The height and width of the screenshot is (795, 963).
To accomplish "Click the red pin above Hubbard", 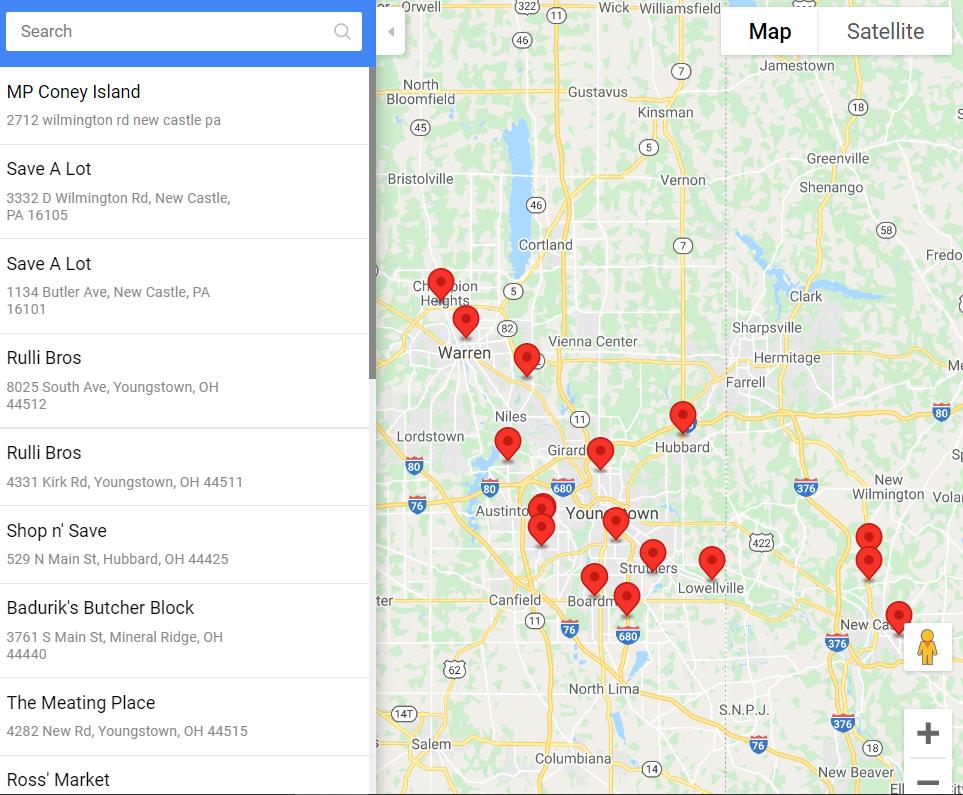I will coord(682,417).
